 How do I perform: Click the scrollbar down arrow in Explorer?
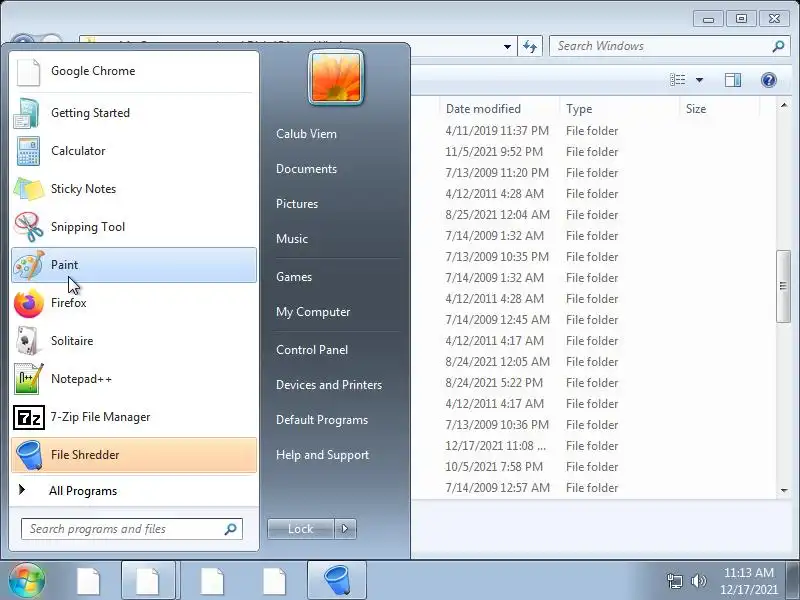point(784,491)
